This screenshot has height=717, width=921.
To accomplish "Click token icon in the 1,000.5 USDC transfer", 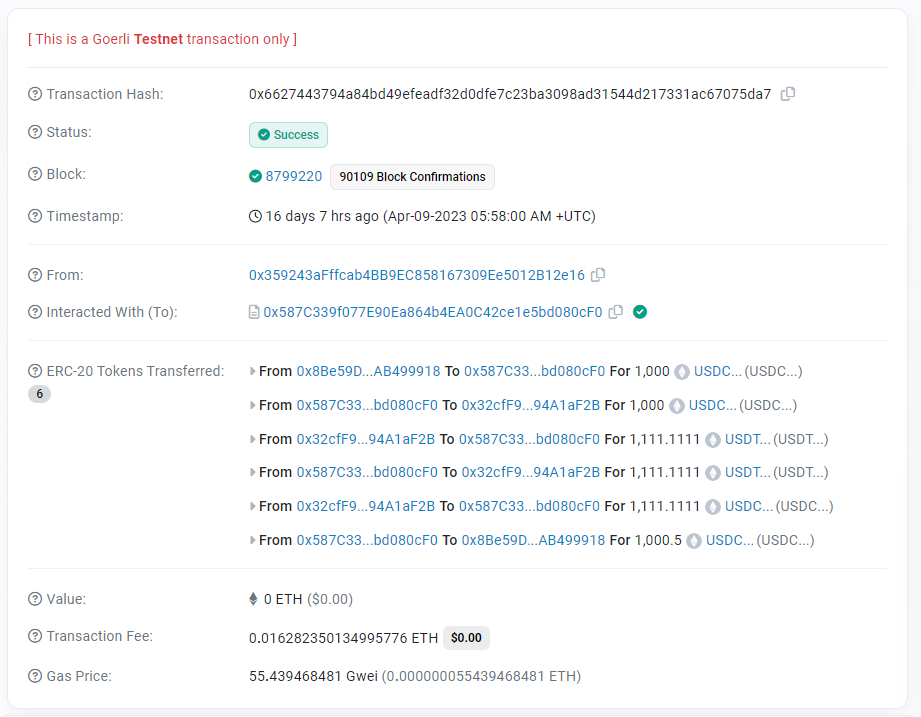I will [x=694, y=541].
